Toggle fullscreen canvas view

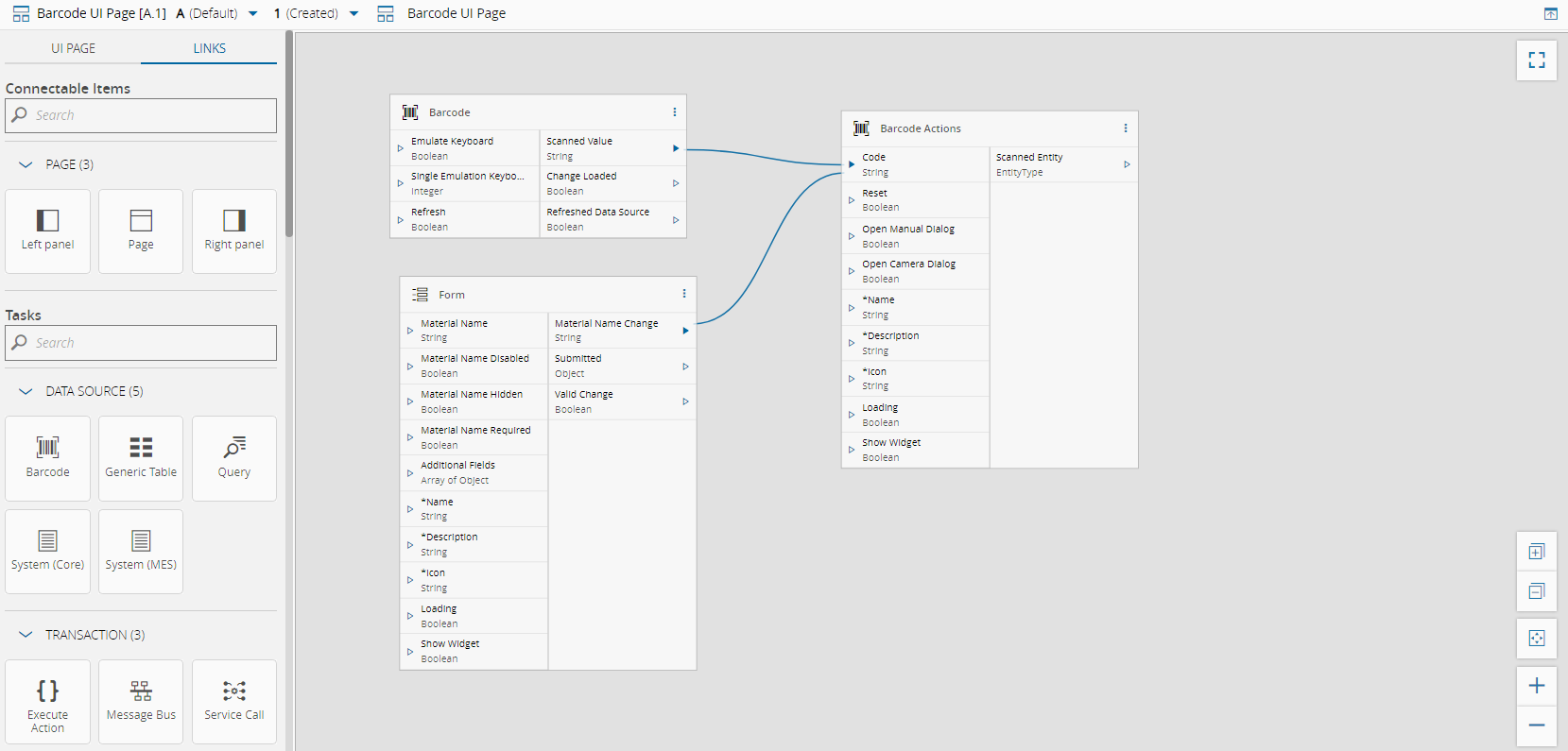pos(1536,60)
